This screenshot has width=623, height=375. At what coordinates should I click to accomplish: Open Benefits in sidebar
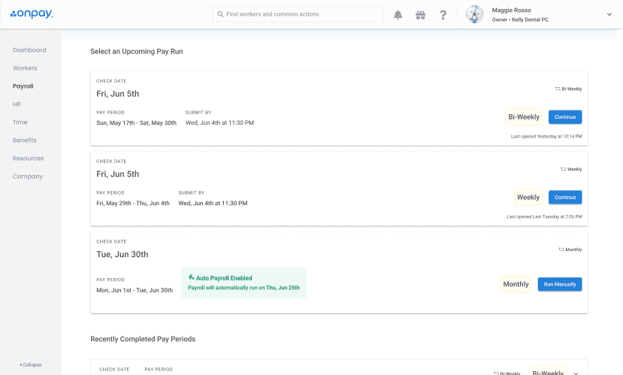click(24, 140)
